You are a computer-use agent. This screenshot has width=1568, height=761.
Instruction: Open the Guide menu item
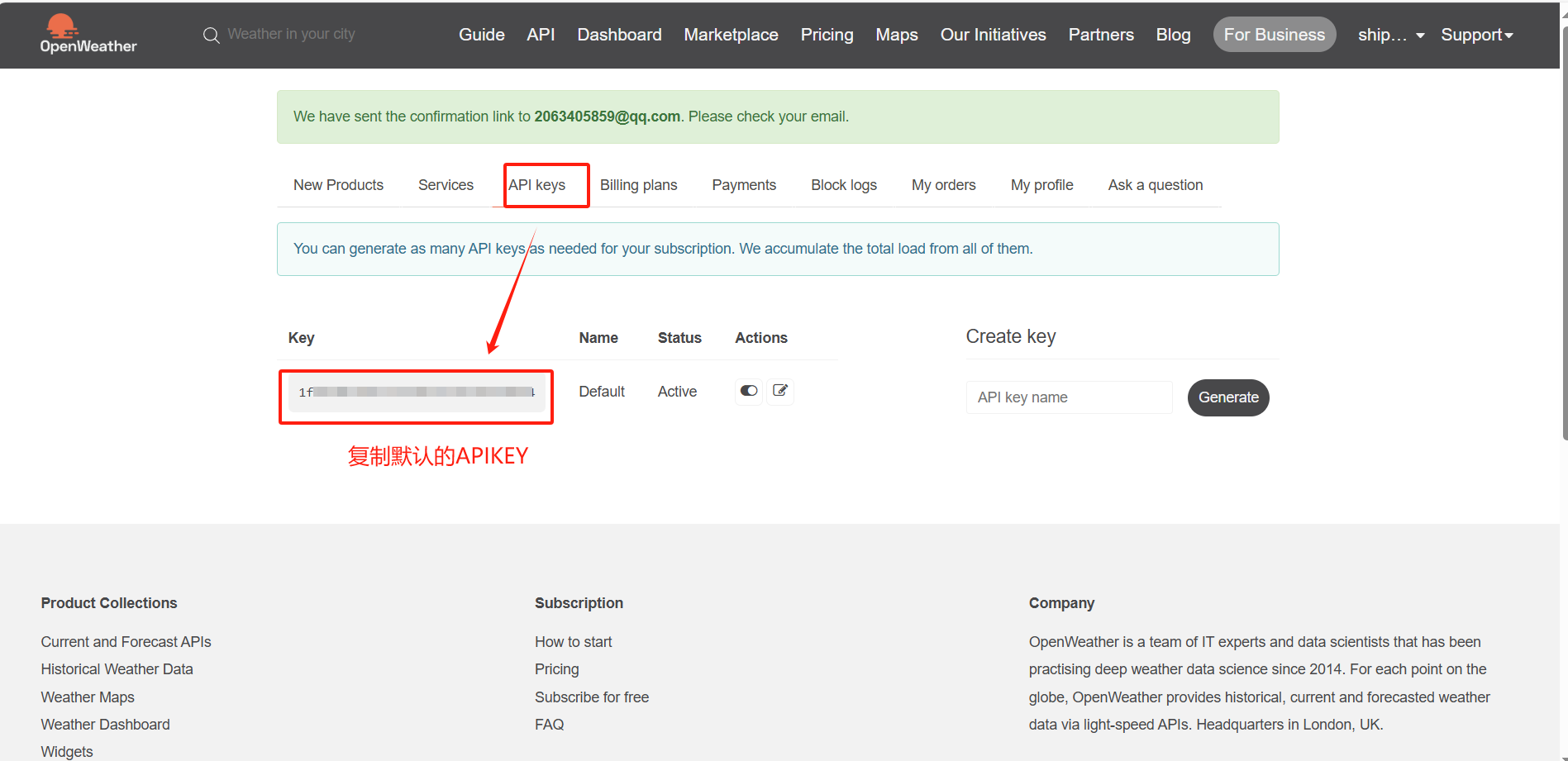482,35
